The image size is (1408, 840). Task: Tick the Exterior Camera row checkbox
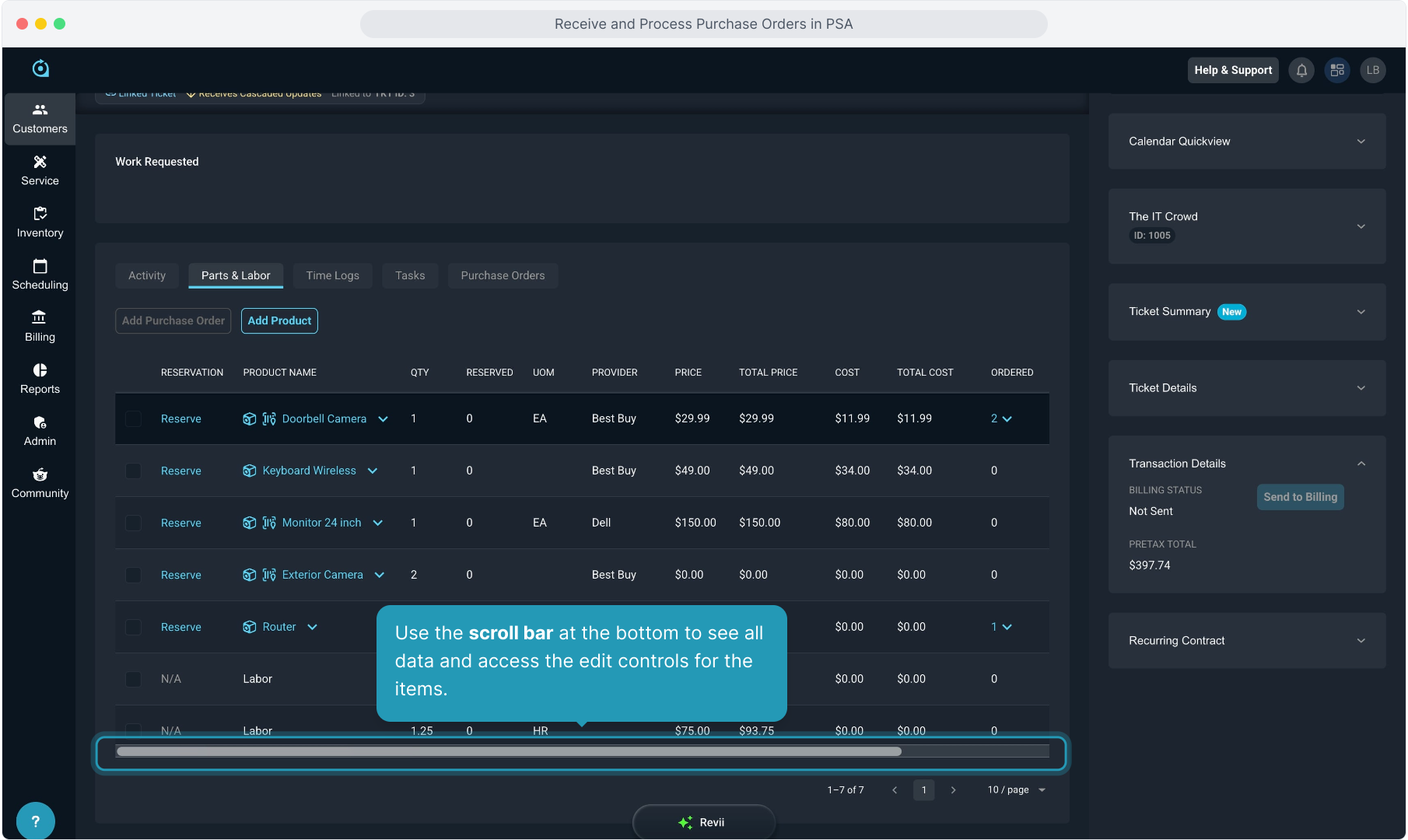133,575
